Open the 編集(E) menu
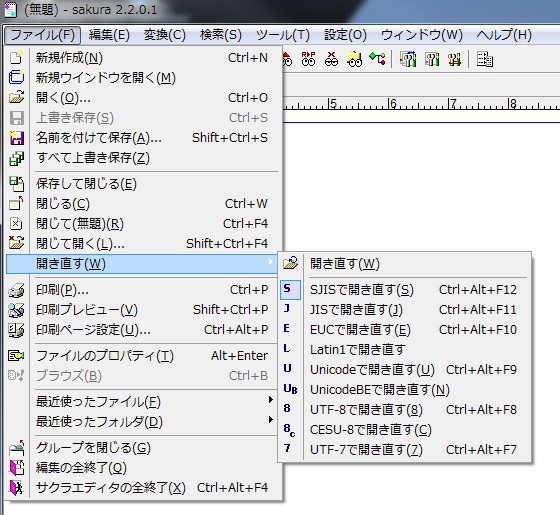560x515 pixels. pos(109,35)
